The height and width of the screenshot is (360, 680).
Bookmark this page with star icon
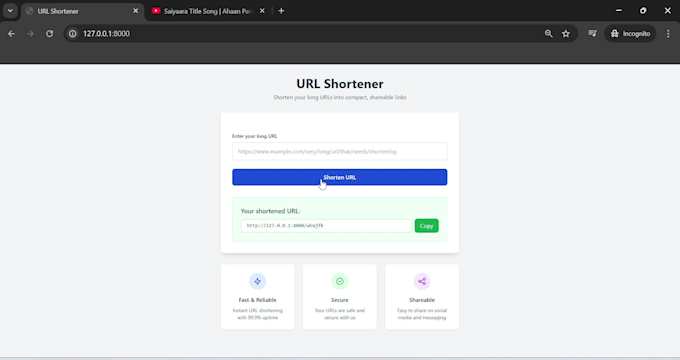tap(566, 33)
